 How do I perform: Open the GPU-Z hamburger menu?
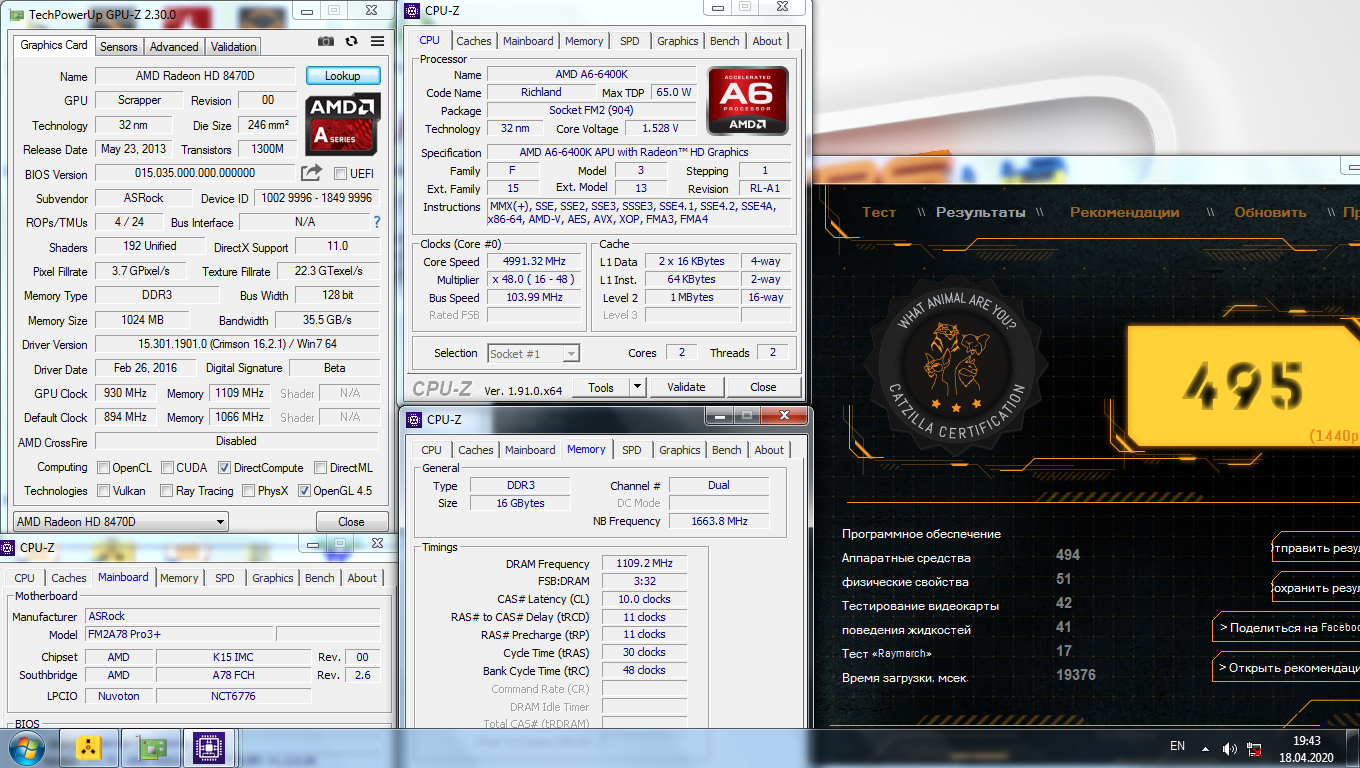[377, 41]
